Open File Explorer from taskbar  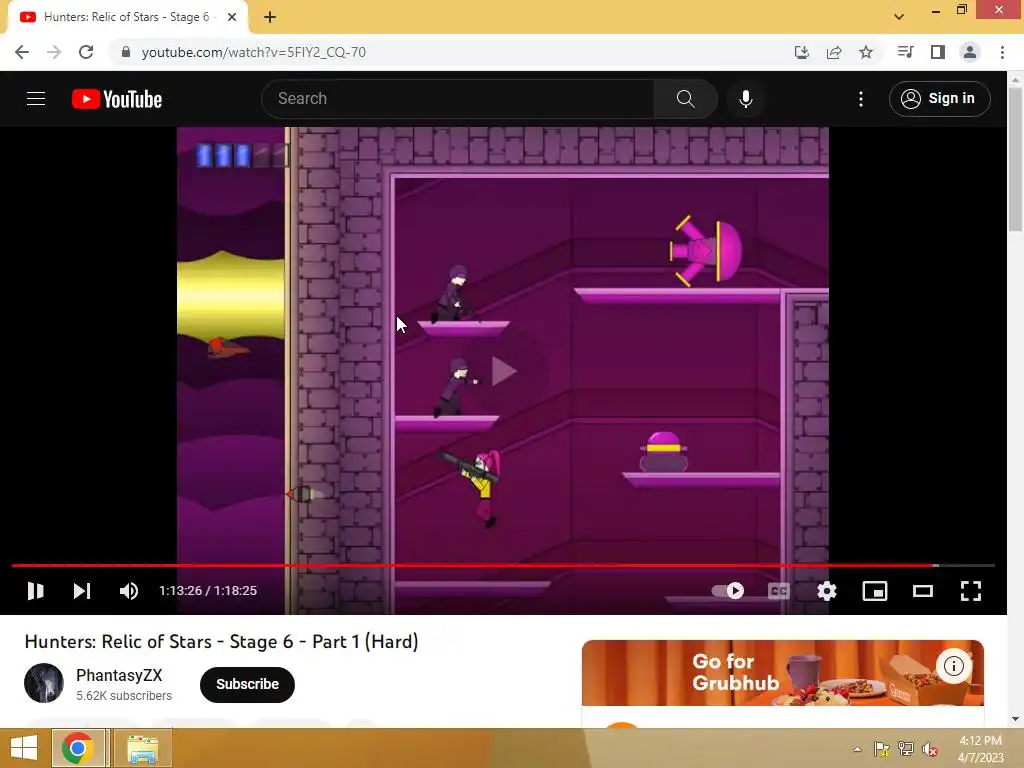[143, 748]
